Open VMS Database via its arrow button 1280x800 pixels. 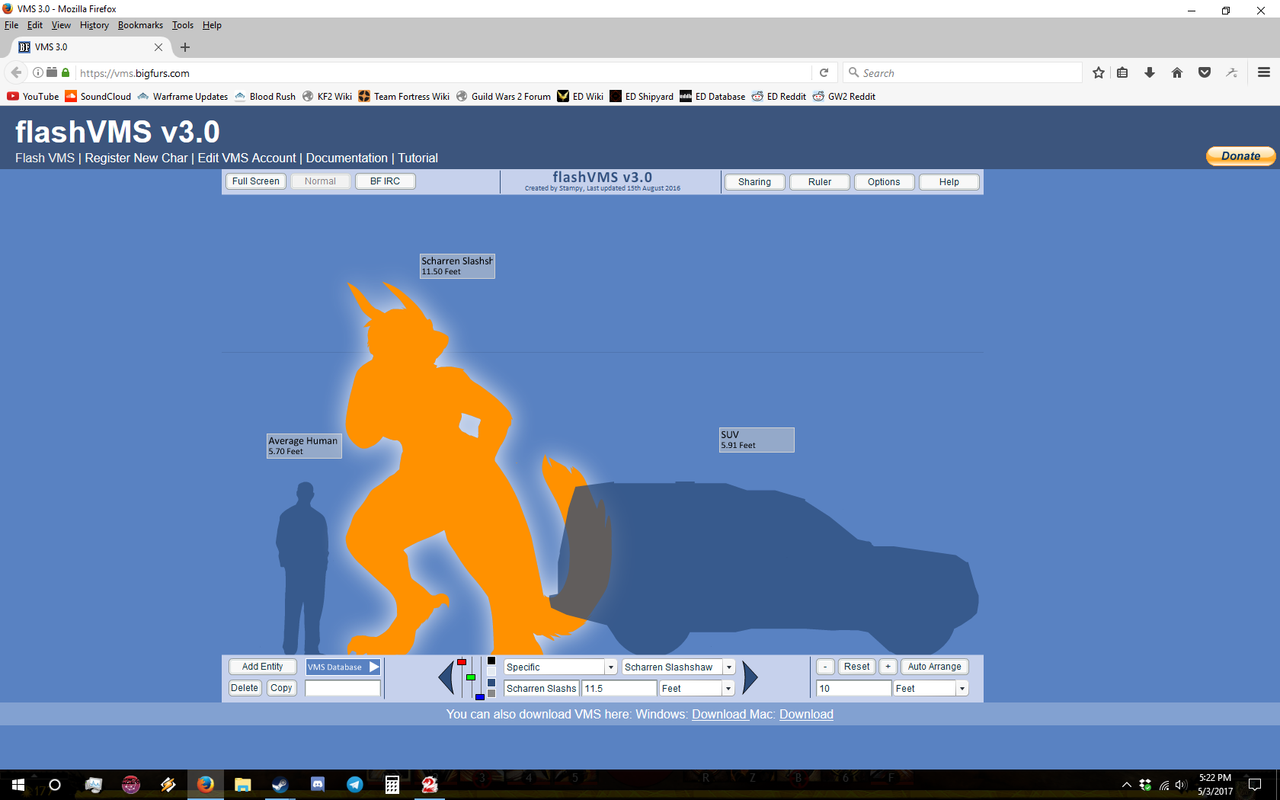click(x=376, y=666)
